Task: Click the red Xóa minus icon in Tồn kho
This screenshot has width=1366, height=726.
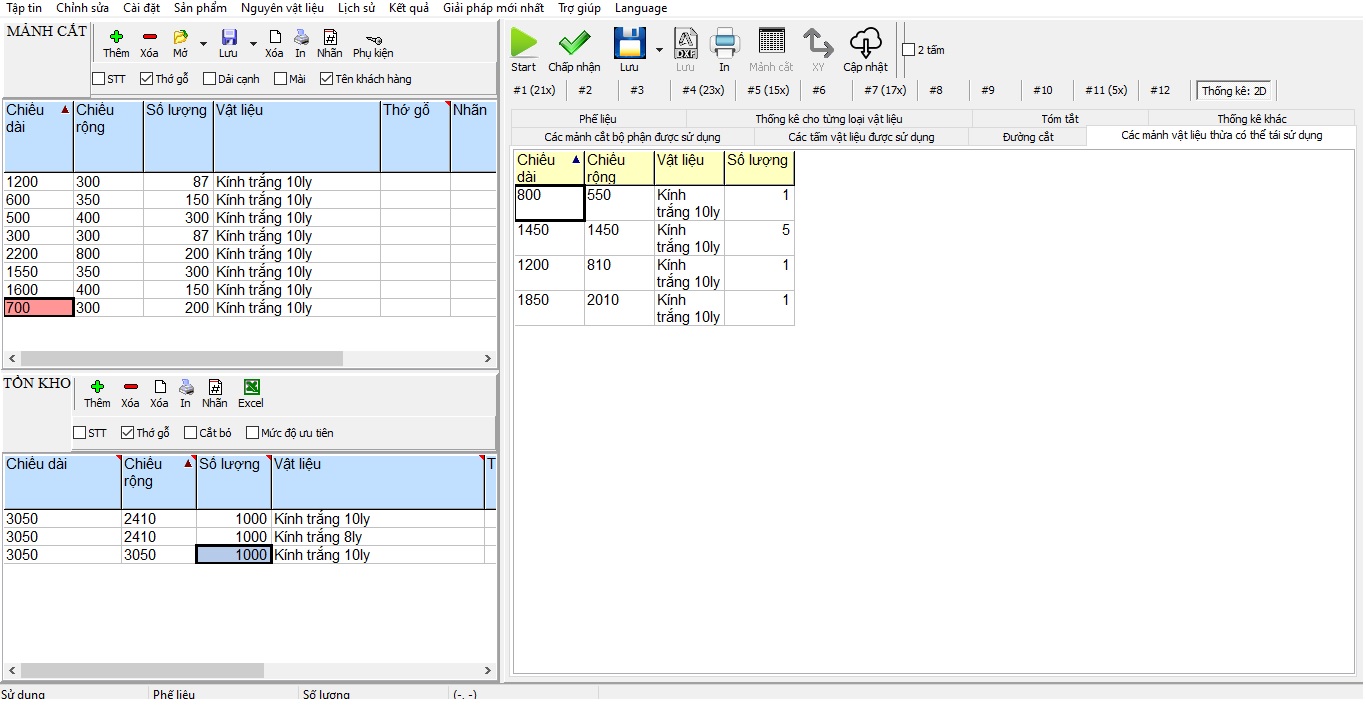Action: (x=130, y=387)
